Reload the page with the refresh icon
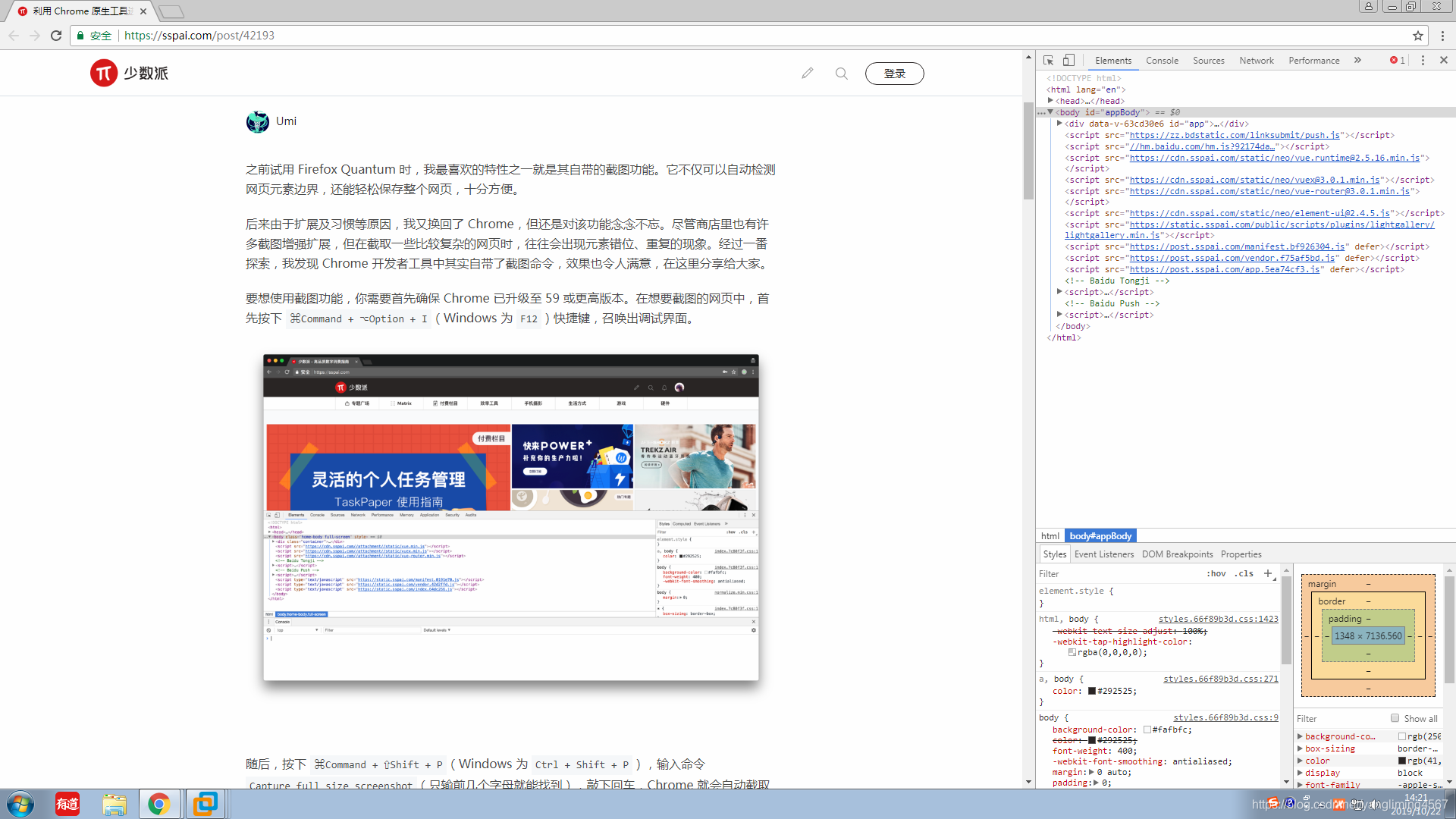1456x819 pixels. click(56, 36)
